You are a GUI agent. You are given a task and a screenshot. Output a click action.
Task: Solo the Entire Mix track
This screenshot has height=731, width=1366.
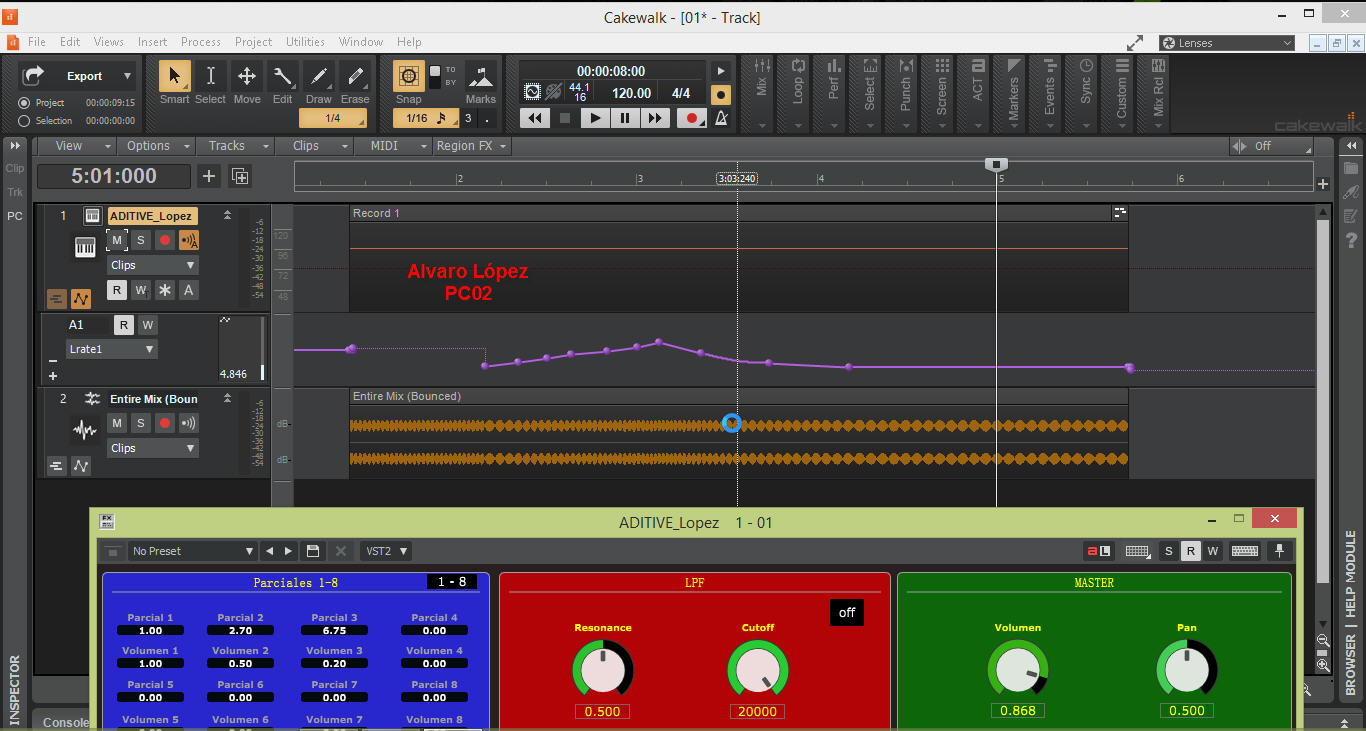pyautogui.click(x=141, y=423)
